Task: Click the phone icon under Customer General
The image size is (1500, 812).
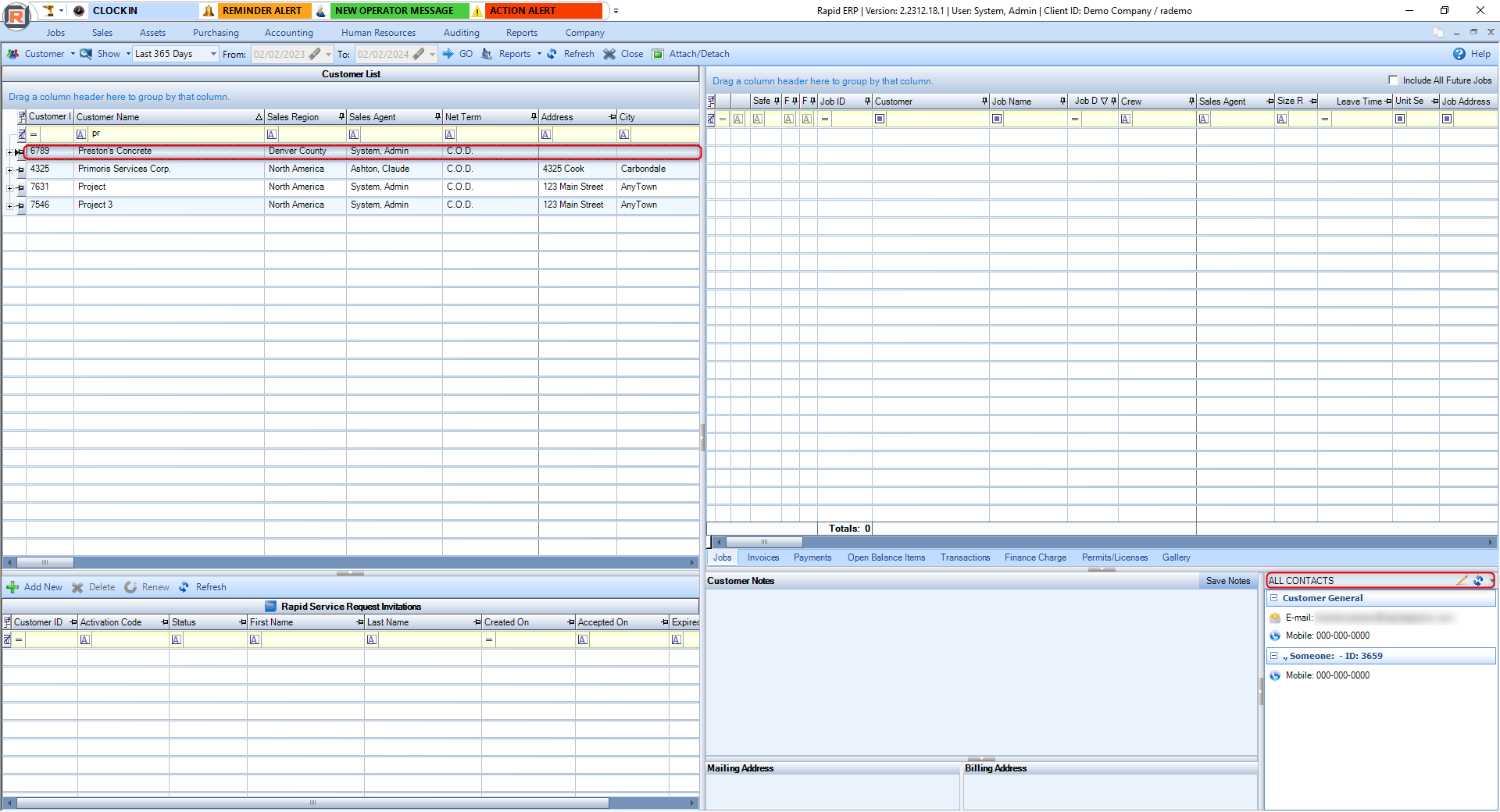Action: [1275, 636]
